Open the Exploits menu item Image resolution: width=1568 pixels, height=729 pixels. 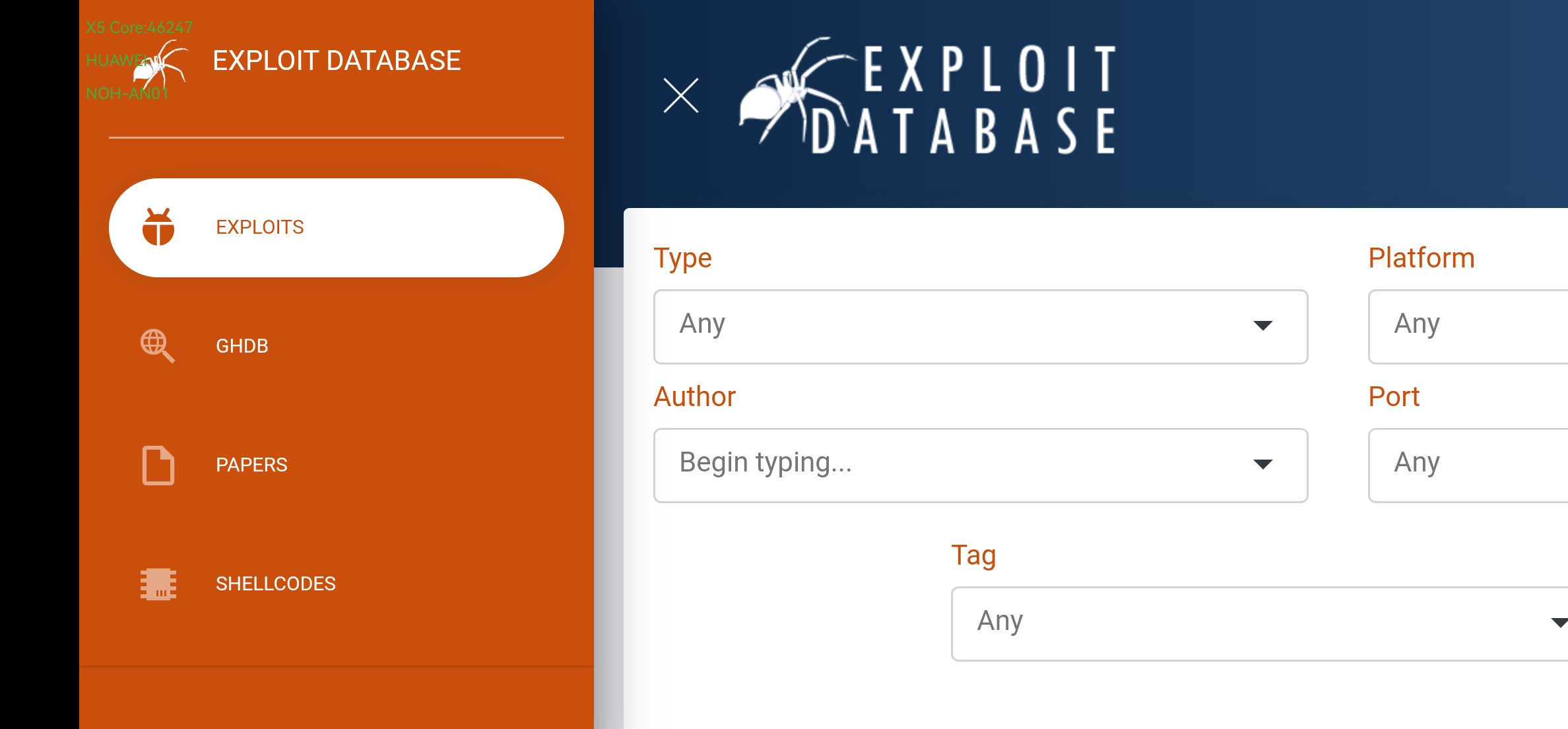pos(337,228)
